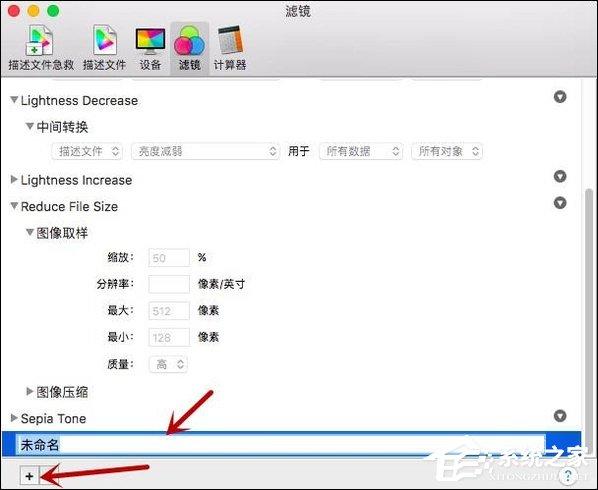Switch to the 描述文件 profiles view

(x=104, y=48)
